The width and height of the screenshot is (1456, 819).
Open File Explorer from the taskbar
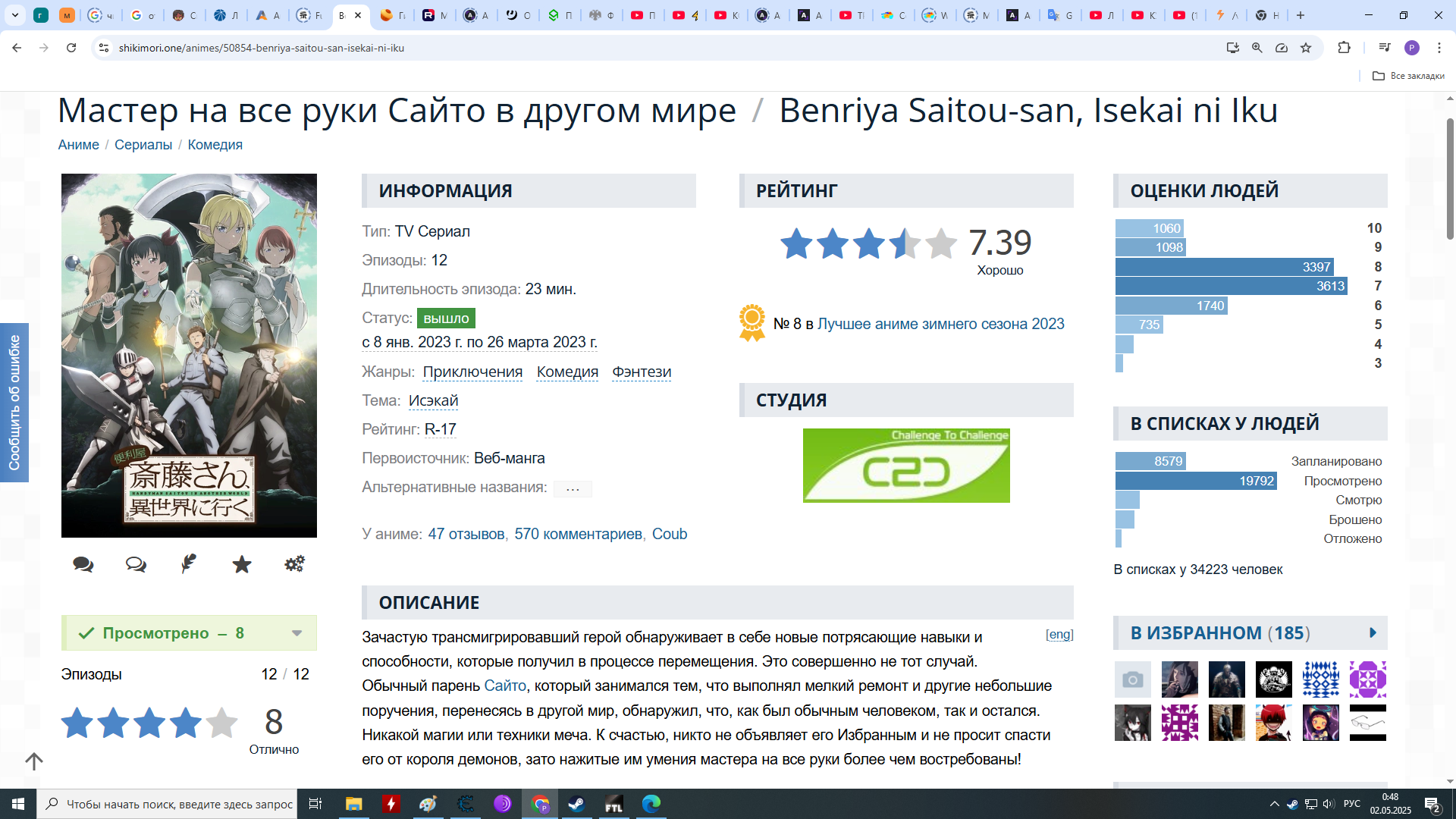pyautogui.click(x=354, y=804)
